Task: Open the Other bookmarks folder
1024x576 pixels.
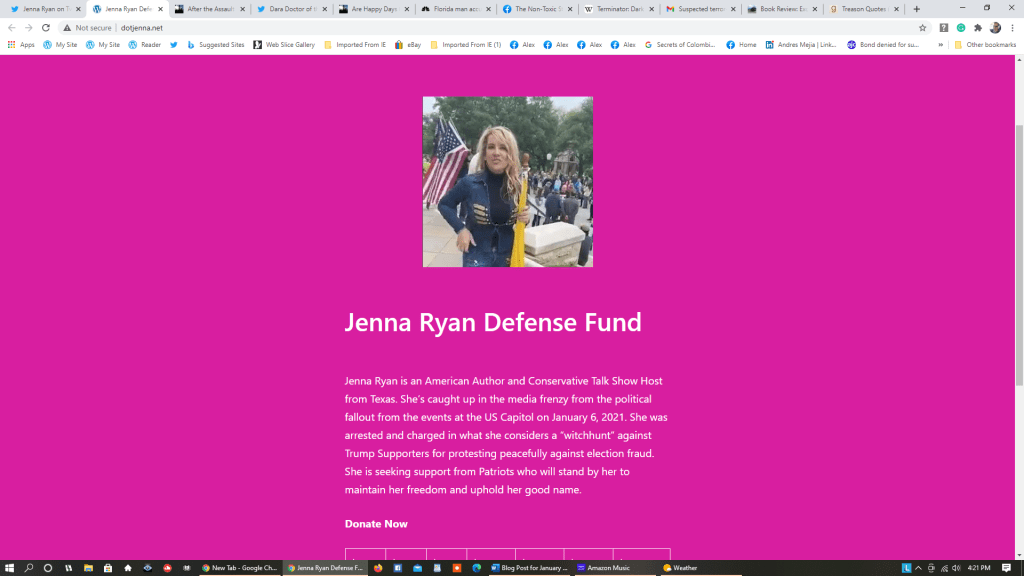Action: [x=985, y=45]
